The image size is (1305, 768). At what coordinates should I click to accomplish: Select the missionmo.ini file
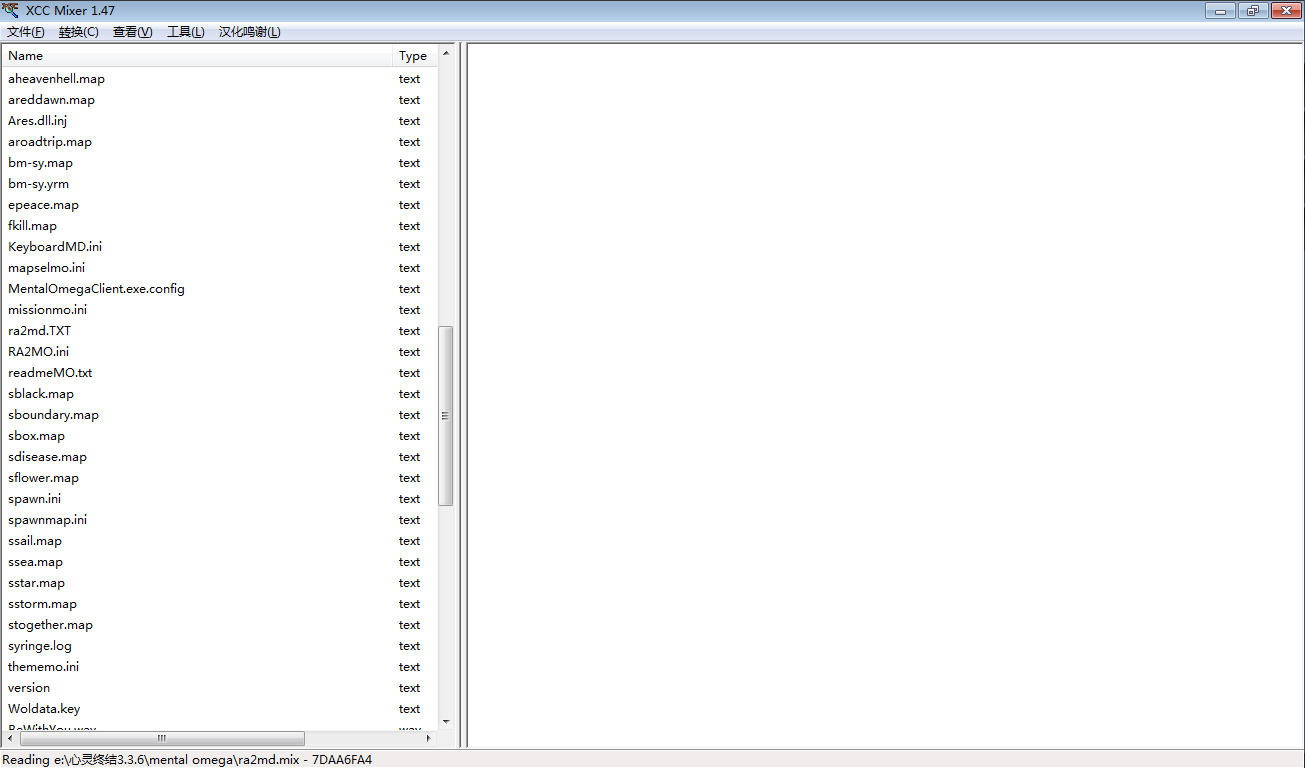tap(47, 310)
